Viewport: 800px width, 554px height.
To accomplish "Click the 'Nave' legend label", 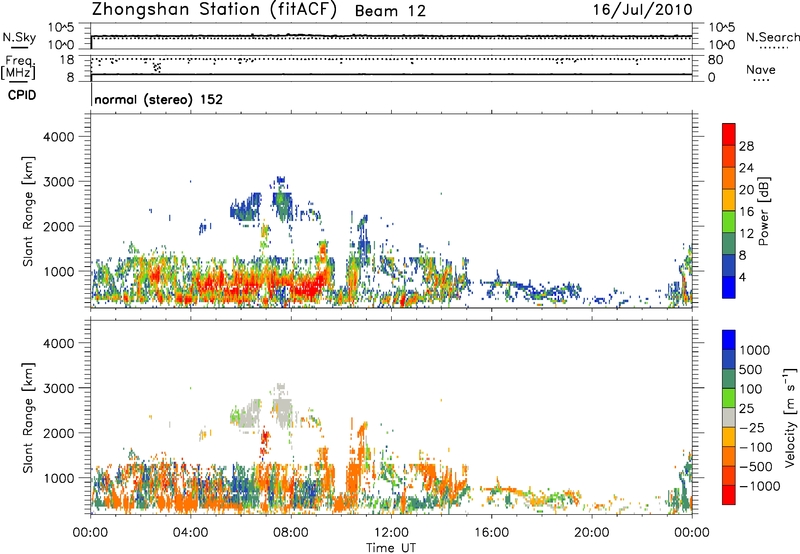I will pyautogui.click(x=760, y=69).
